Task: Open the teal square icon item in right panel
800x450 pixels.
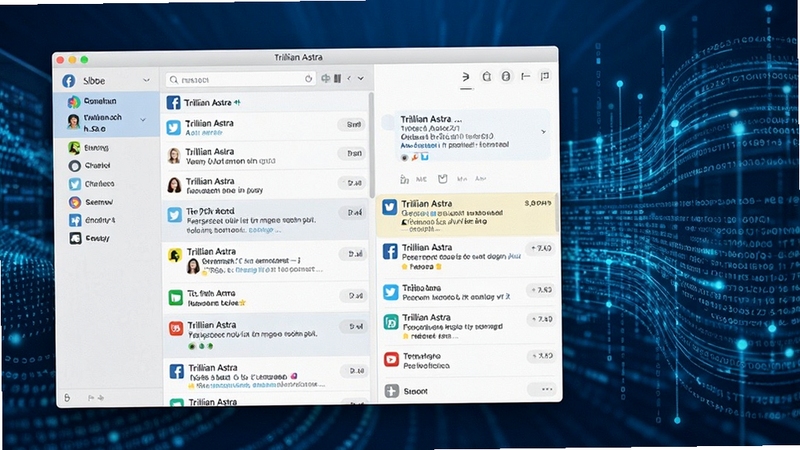Action: (466, 326)
